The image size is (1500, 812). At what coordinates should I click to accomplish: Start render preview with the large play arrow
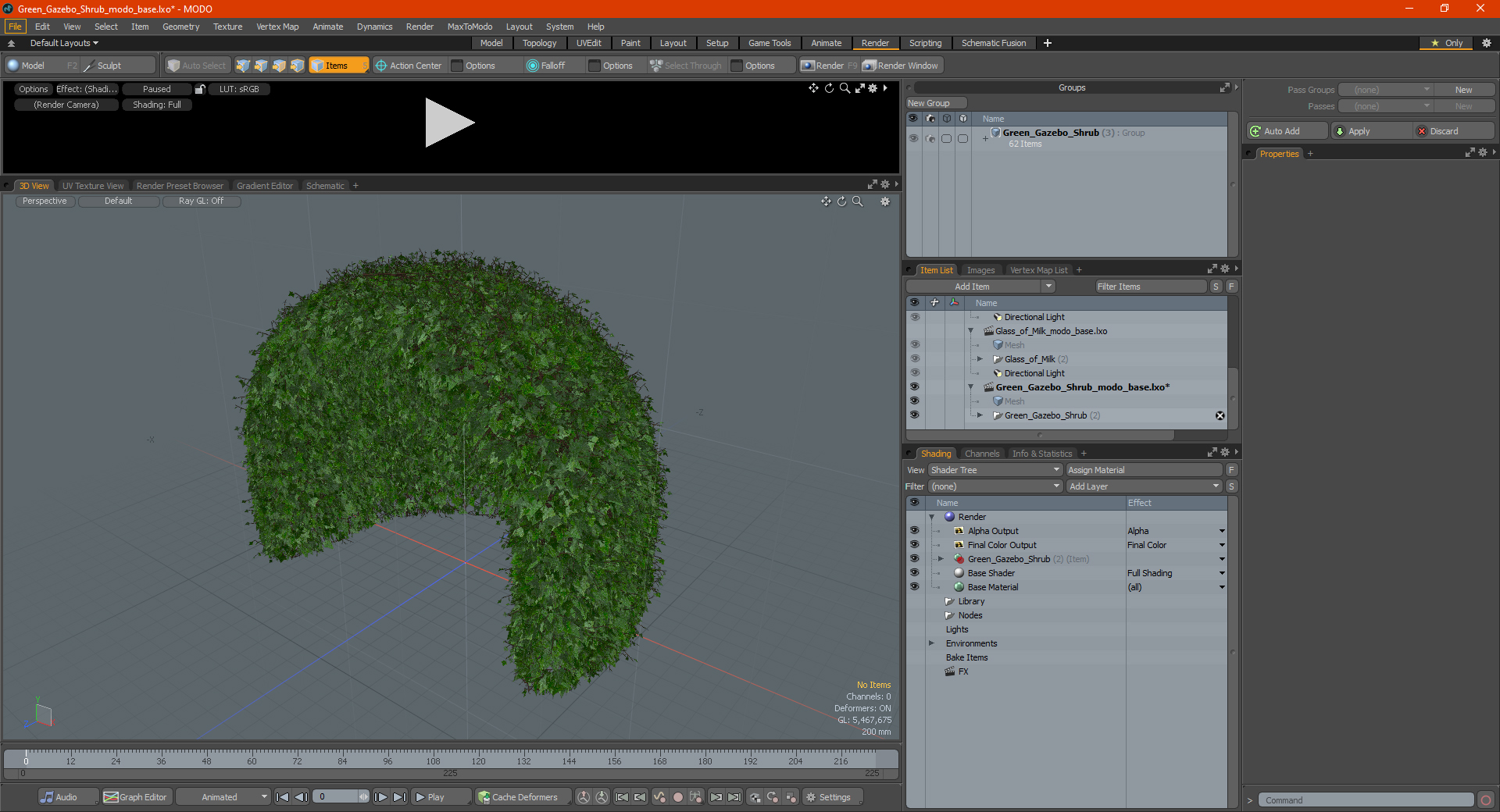point(449,123)
